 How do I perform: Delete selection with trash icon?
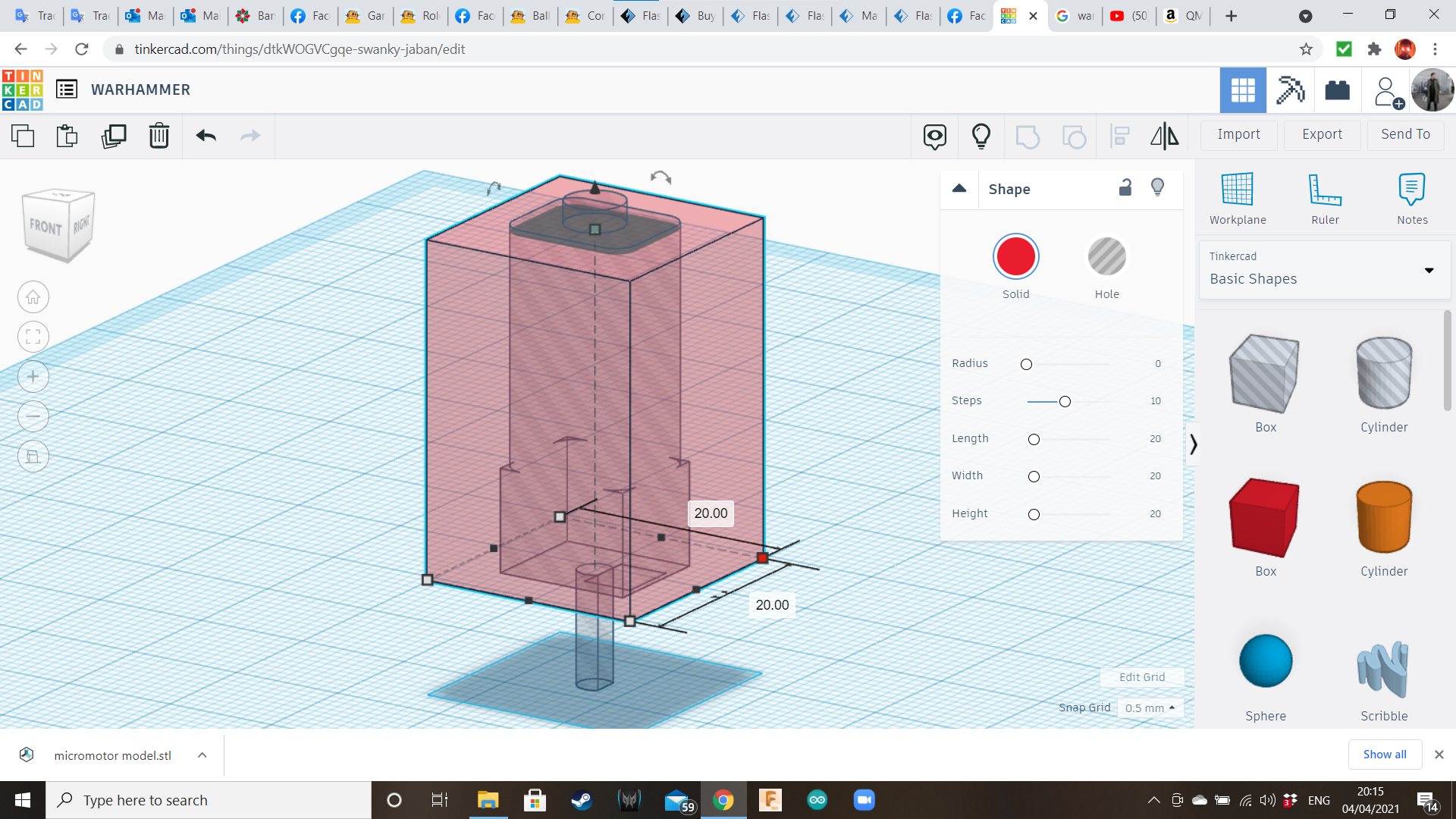(159, 136)
